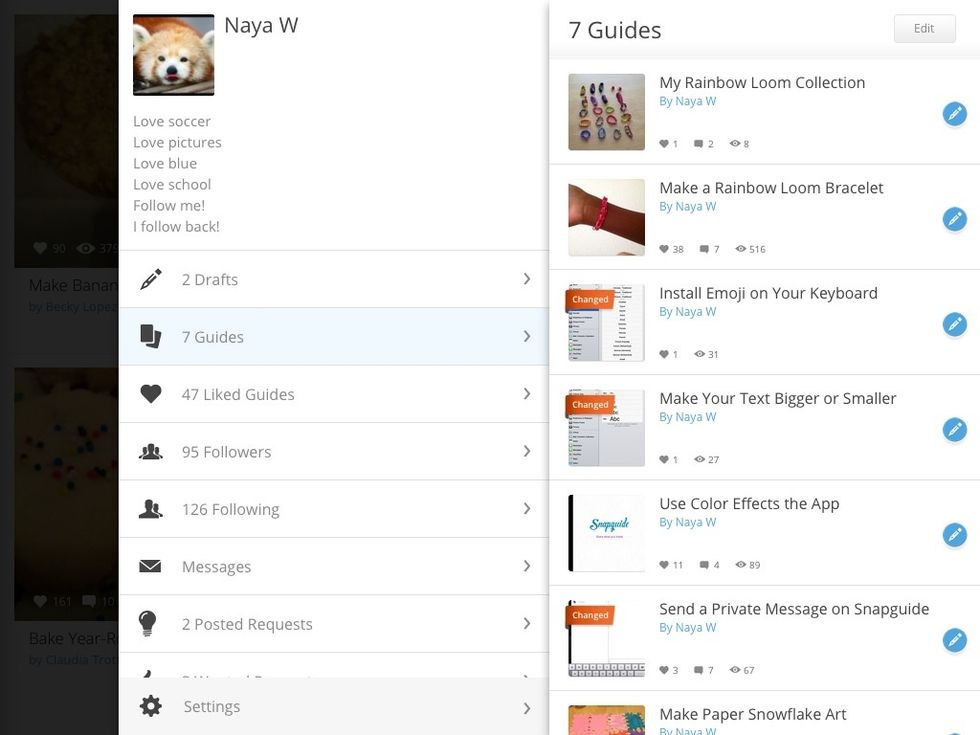Click edit pencil for Install Emoji on Your Keyboard
This screenshot has height=735, width=980.
pos(954,324)
